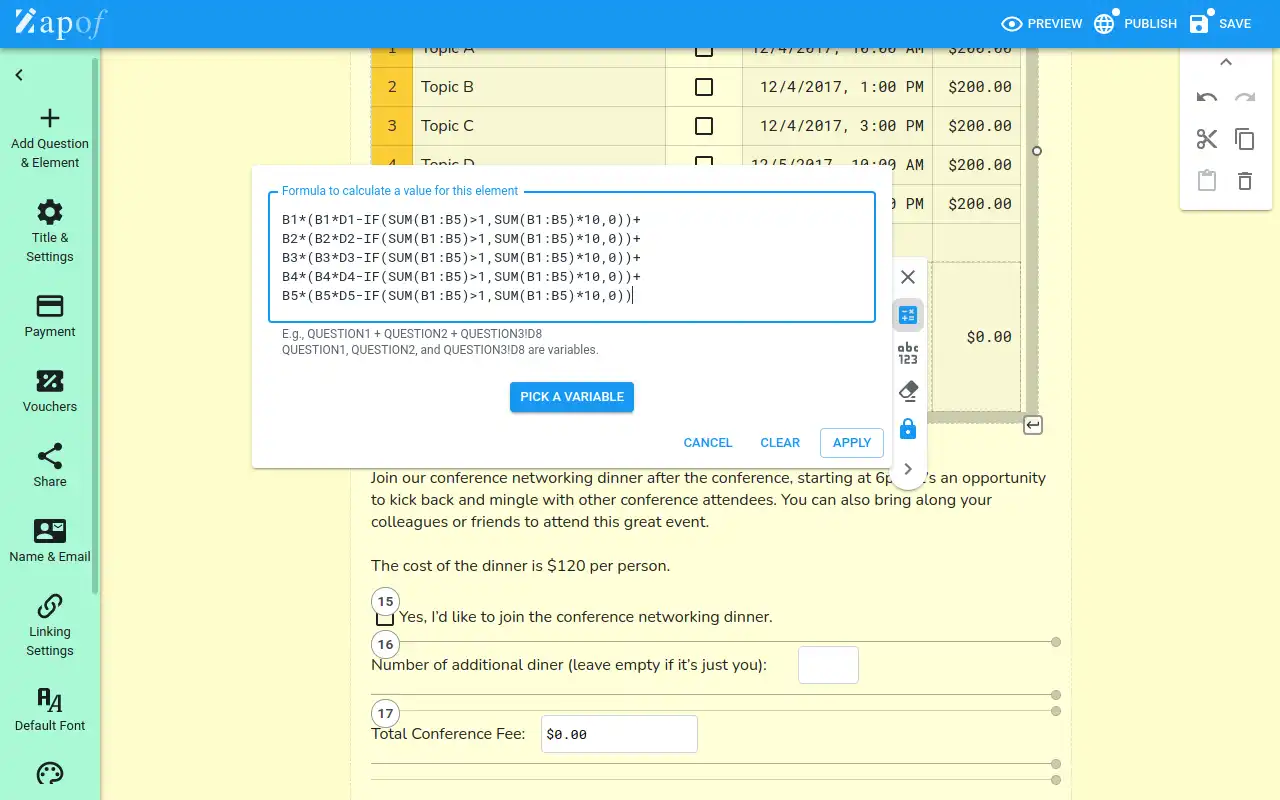Viewport: 1280px width, 800px height.
Task: Open Default Font settings in sidebar
Action: (49, 709)
